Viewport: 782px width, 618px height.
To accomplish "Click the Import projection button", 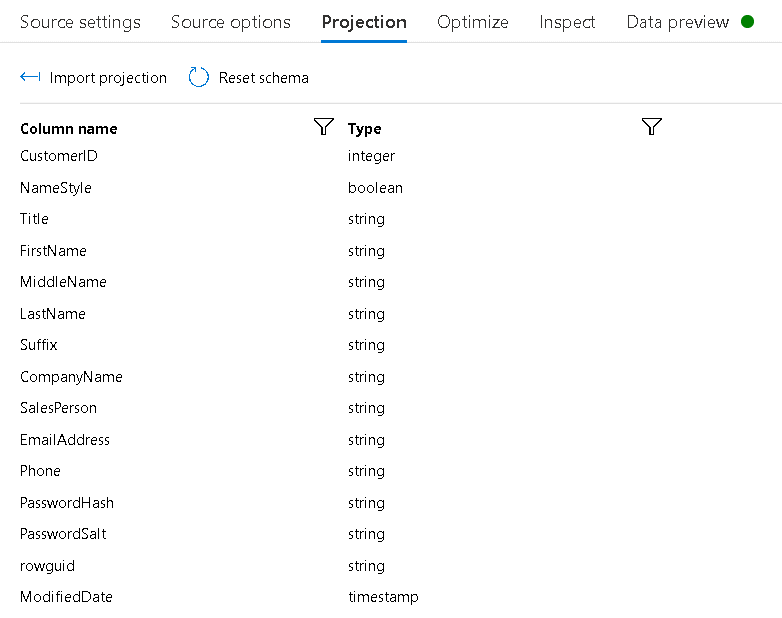I will click(93, 77).
